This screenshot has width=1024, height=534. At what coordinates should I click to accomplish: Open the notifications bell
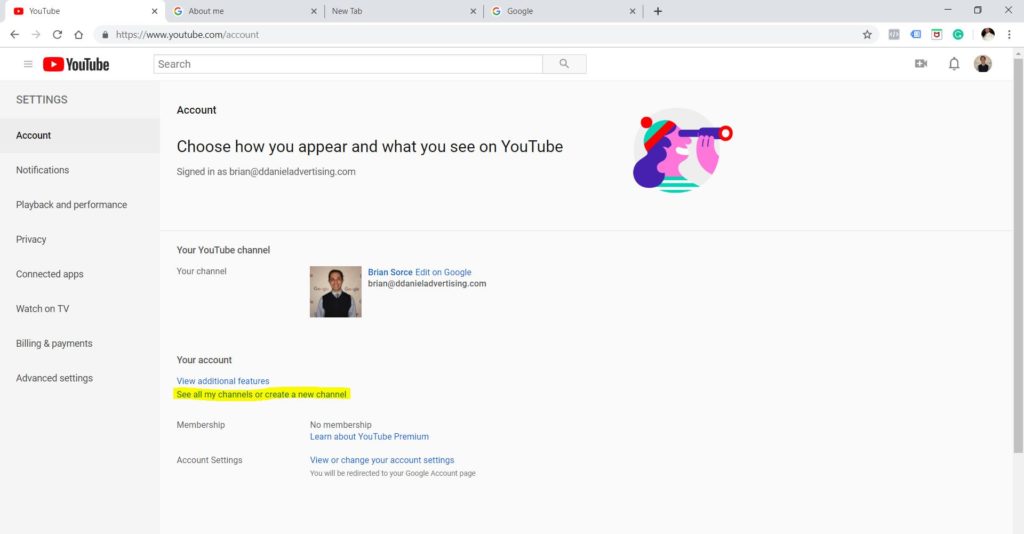click(954, 63)
